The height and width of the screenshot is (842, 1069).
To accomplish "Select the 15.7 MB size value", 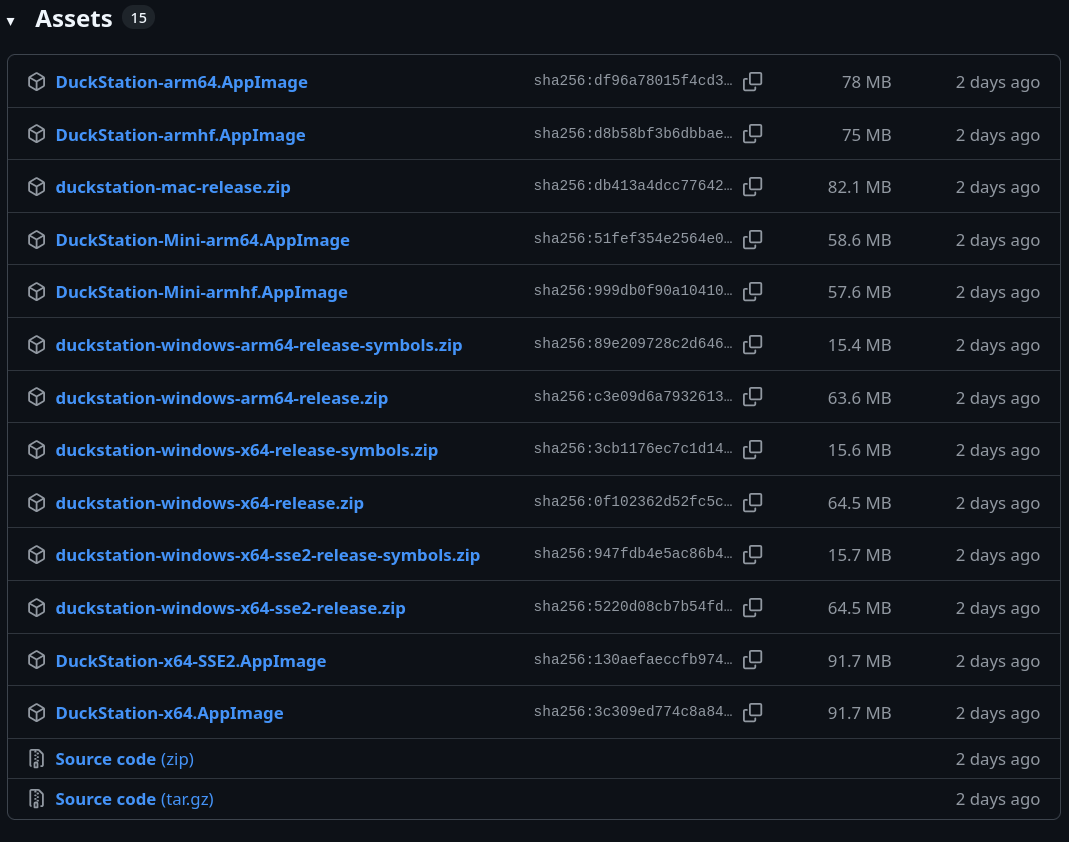I will pos(860,555).
